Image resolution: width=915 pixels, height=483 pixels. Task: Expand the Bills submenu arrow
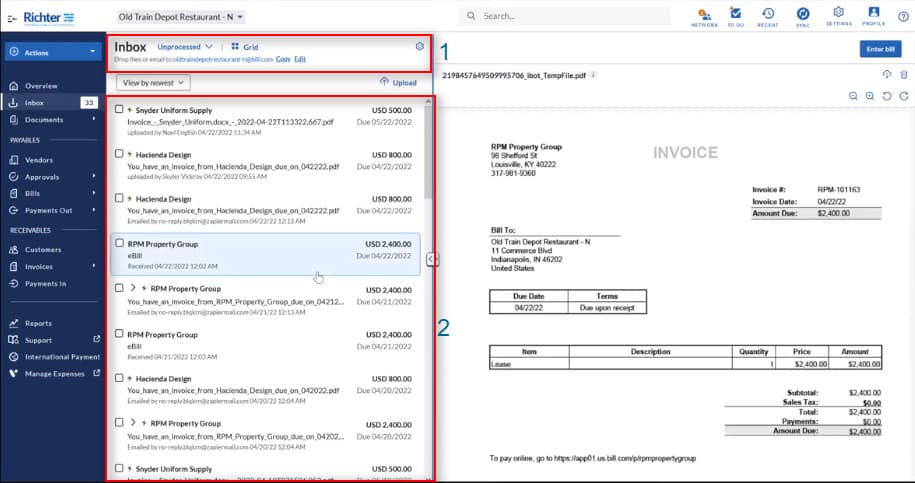(x=94, y=193)
